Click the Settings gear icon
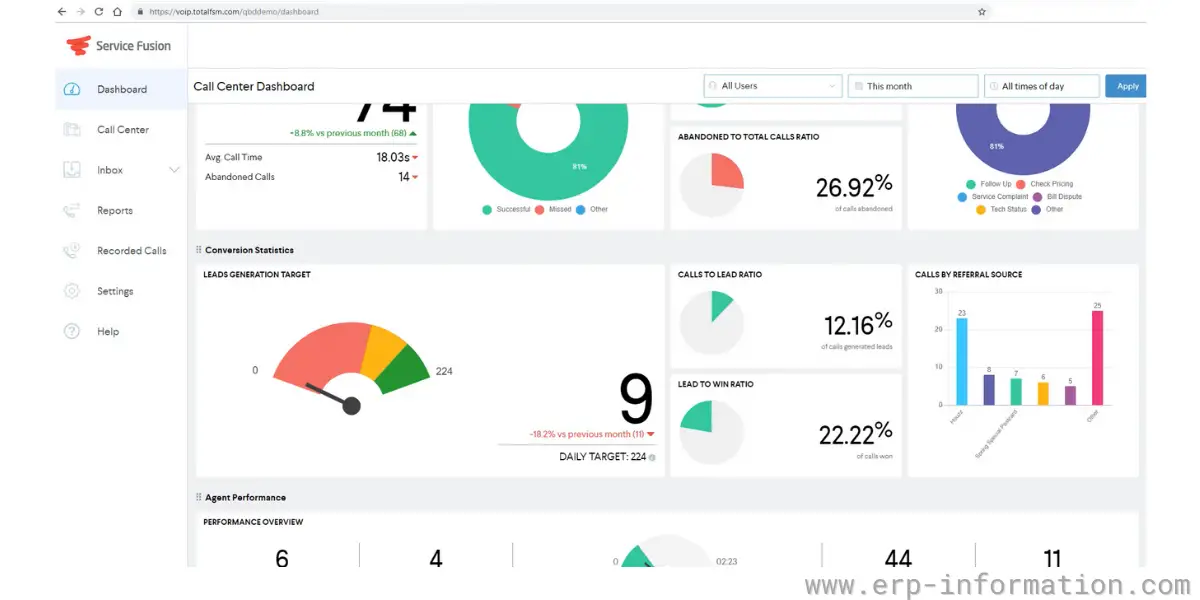The height and width of the screenshot is (600, 1200). [72, 291]
